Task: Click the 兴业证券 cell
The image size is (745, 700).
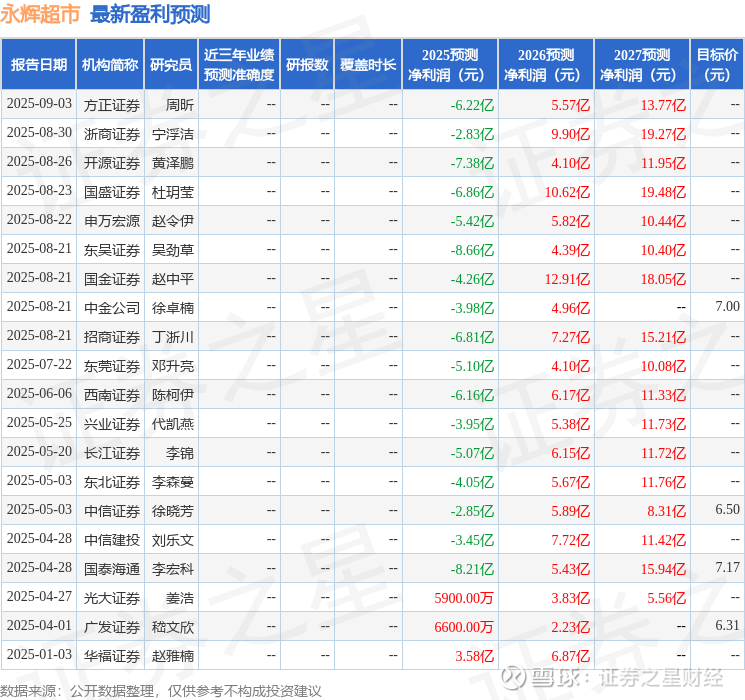Action: (112, 424)
